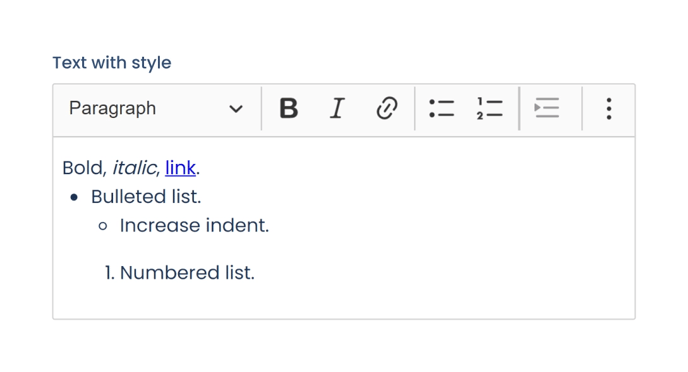This screenshot has width=688, height=372.
Task: Open the blue 'link' hyperlink
Action: [180, 168]
